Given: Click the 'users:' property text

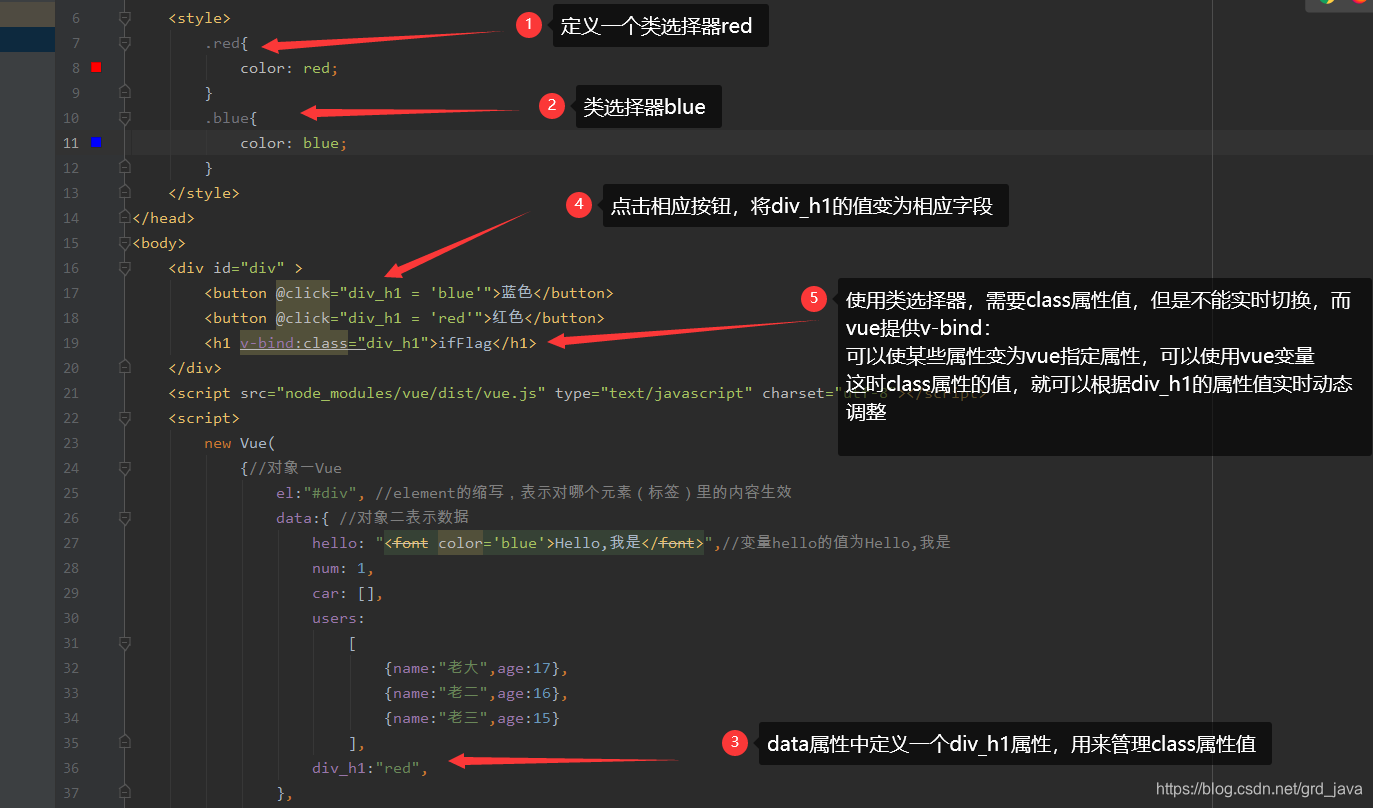Looking at the screenshot, I should (339, 618).
